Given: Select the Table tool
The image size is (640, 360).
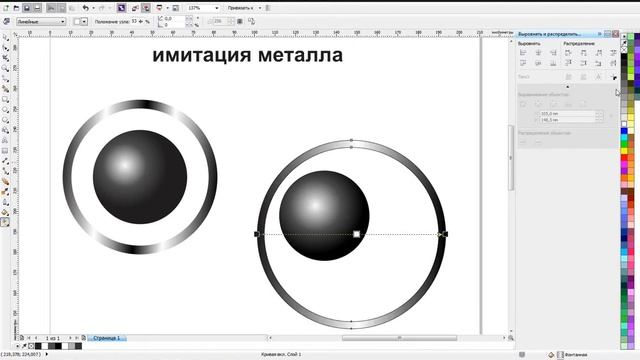Looking at the screenshot, I should [5, 151].
